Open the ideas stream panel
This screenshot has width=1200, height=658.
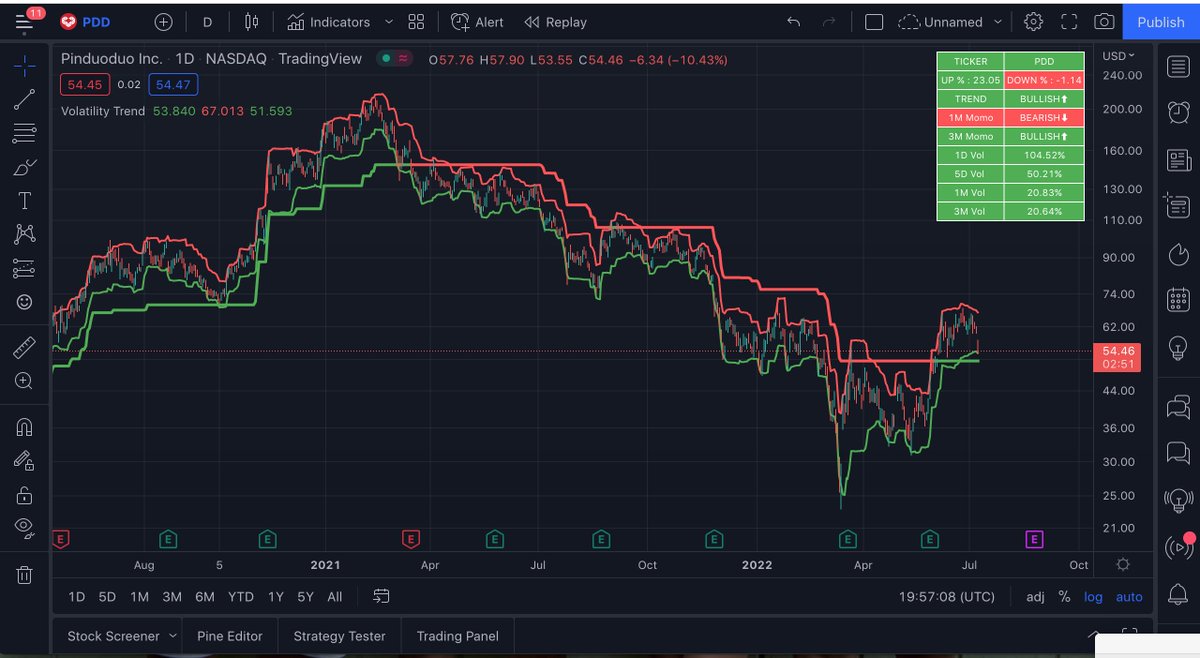tap(1179, 499)
